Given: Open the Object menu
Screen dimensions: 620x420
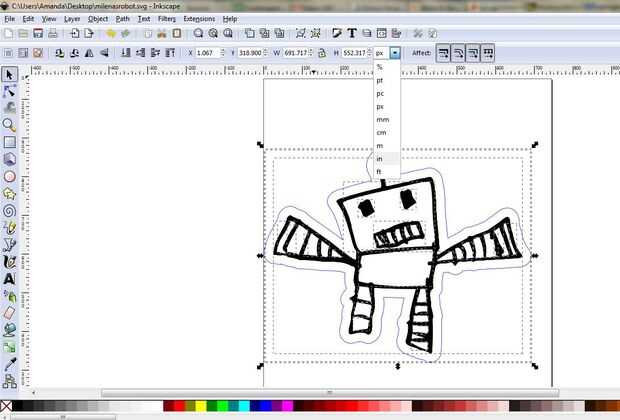Looking at the screenshot, I should tap(98, 19).
